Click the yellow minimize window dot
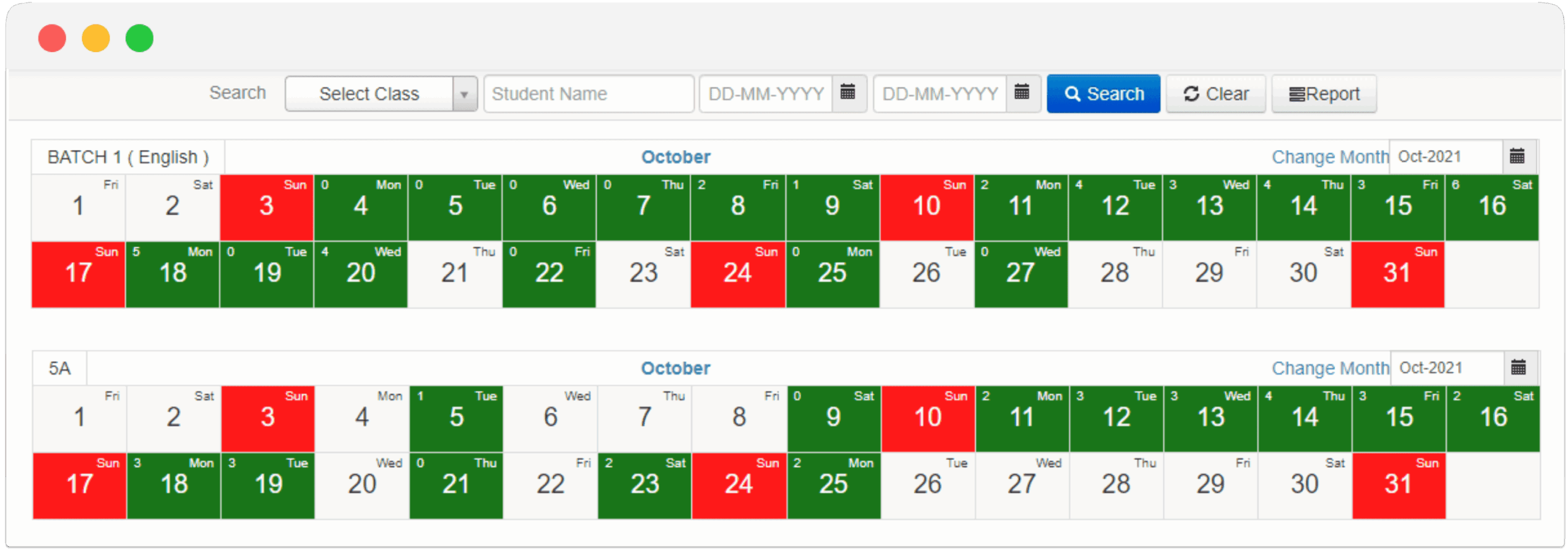Screen dimensions: 1568x553 [96, 39]
